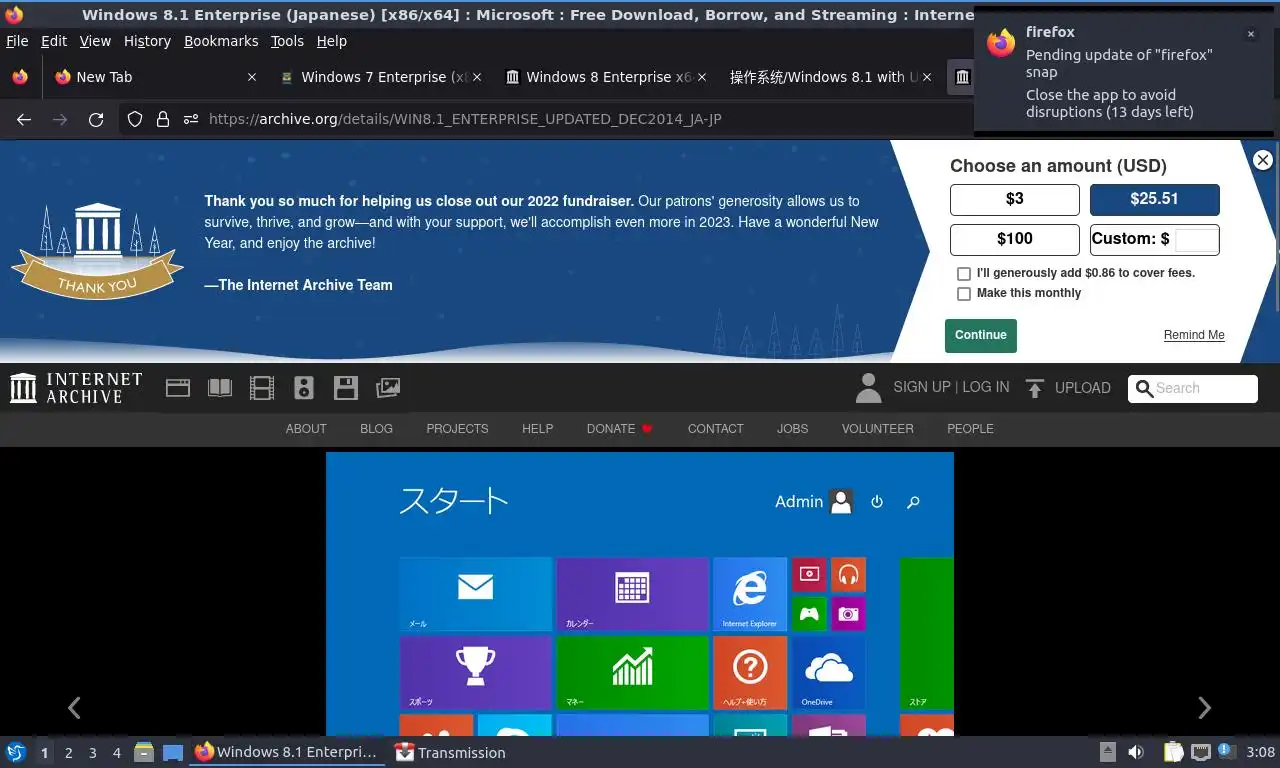1280x768 pixels.
Task: Open the Images icon in archive navbar
Action: pos(388,388)
